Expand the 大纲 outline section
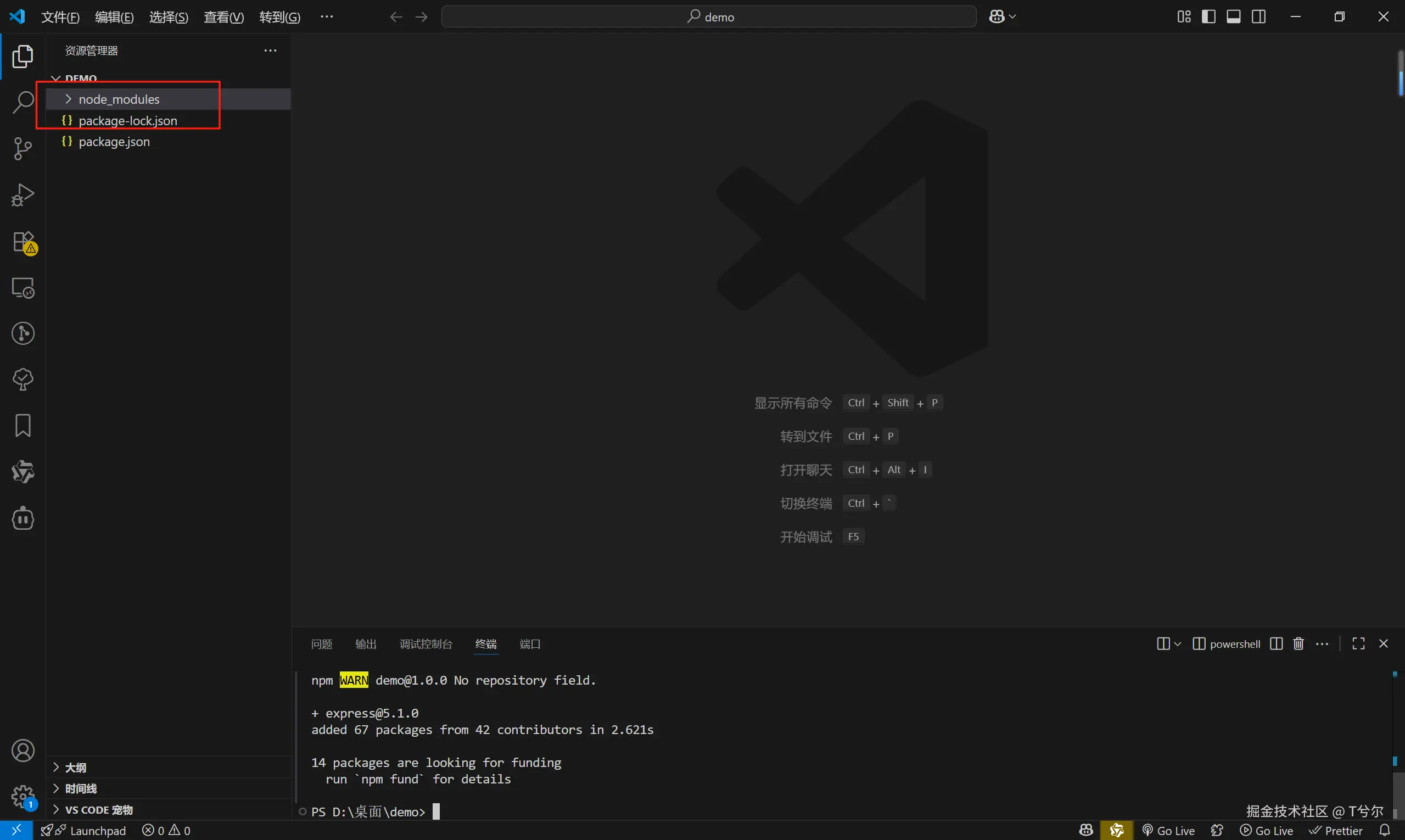The image size is (1405, 840). (x=75, y=768)
